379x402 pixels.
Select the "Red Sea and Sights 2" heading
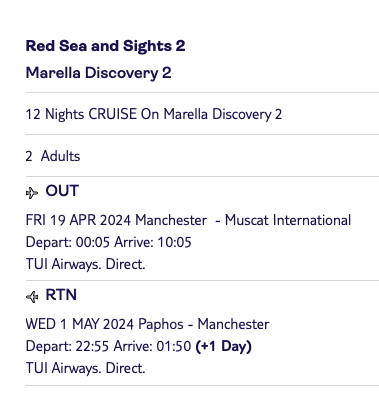(105, 46)
